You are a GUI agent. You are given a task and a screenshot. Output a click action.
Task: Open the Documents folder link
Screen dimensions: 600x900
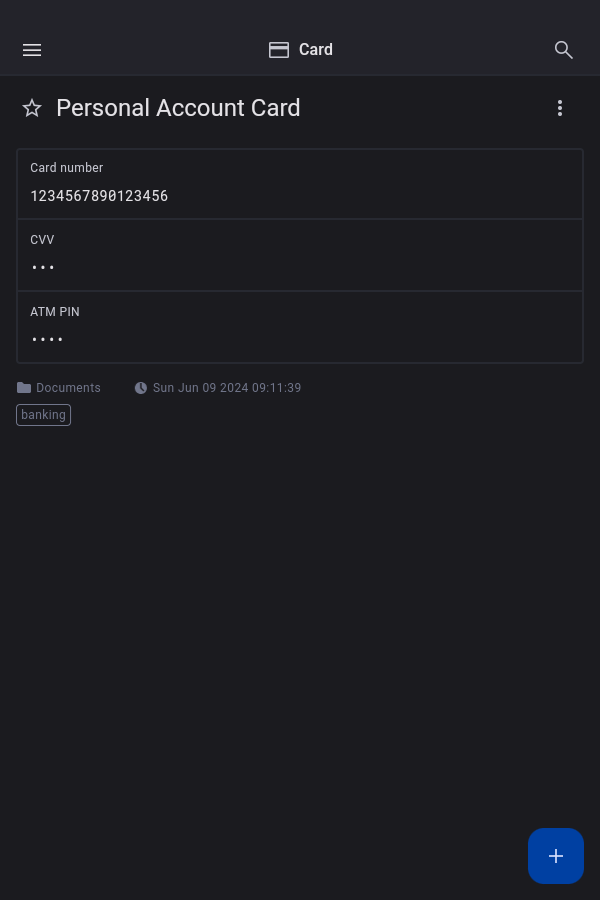tap(68, 388)
